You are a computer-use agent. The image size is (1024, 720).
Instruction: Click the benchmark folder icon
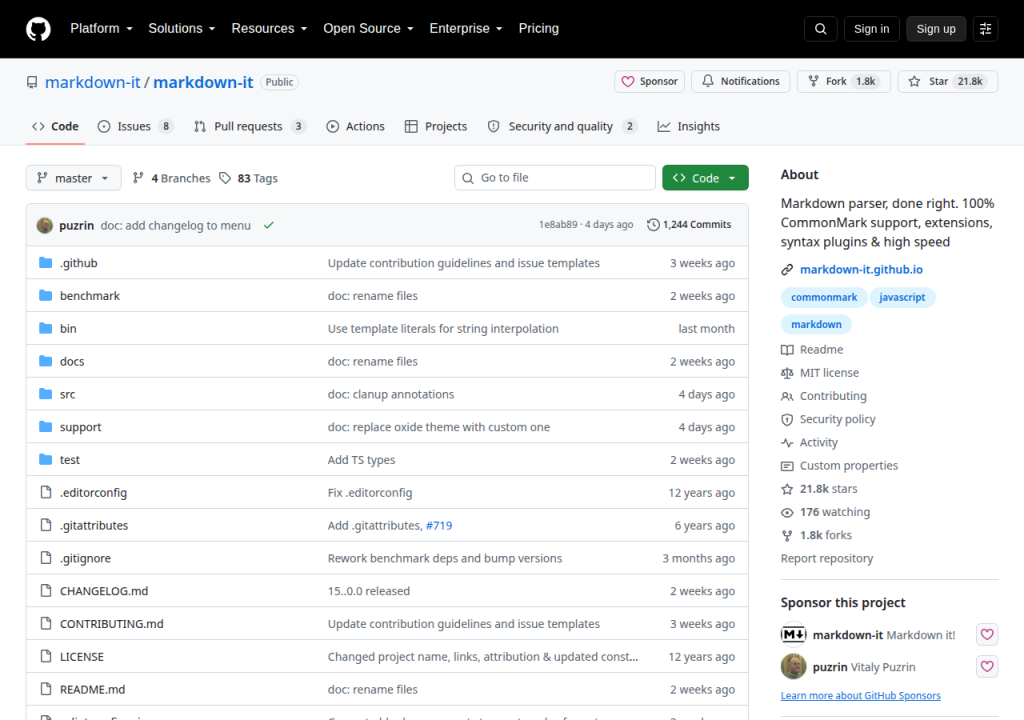click(x=45, y=295)
